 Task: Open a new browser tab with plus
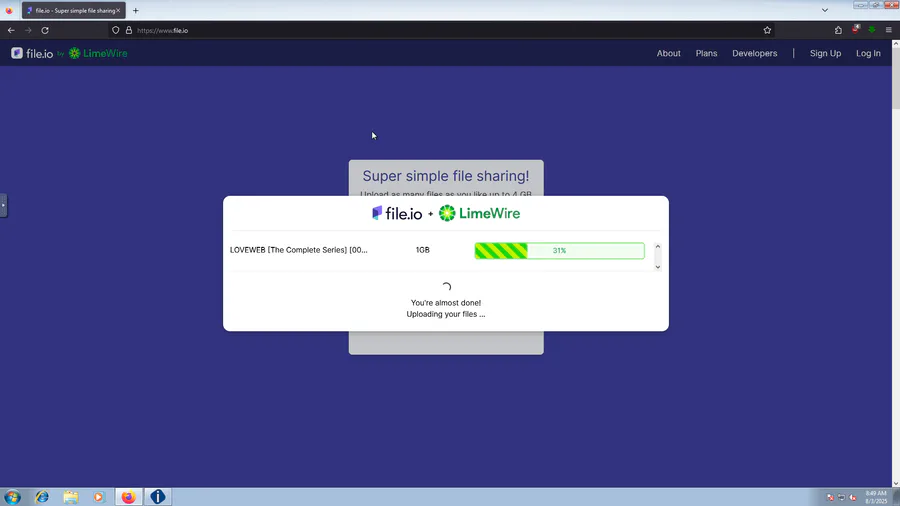tap(135, 10)
